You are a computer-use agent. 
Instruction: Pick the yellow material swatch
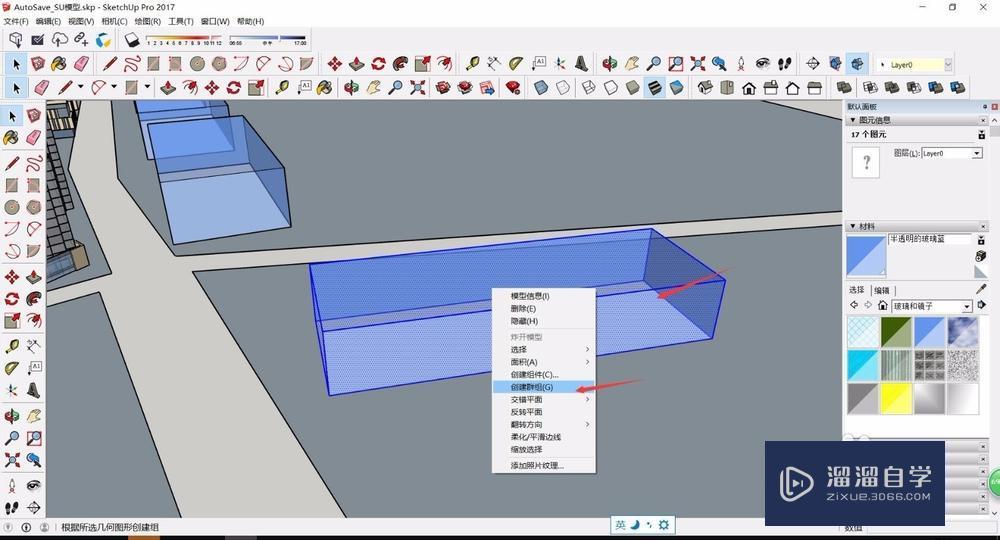[x=896, y=398]
